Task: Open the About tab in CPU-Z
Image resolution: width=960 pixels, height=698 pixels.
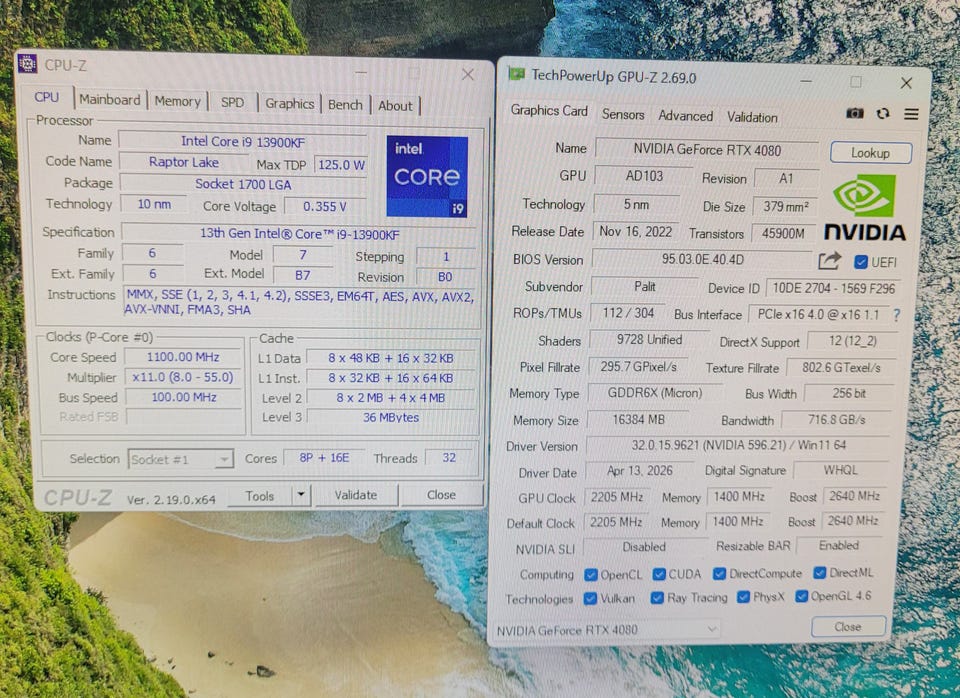Action: pos(396,106)
